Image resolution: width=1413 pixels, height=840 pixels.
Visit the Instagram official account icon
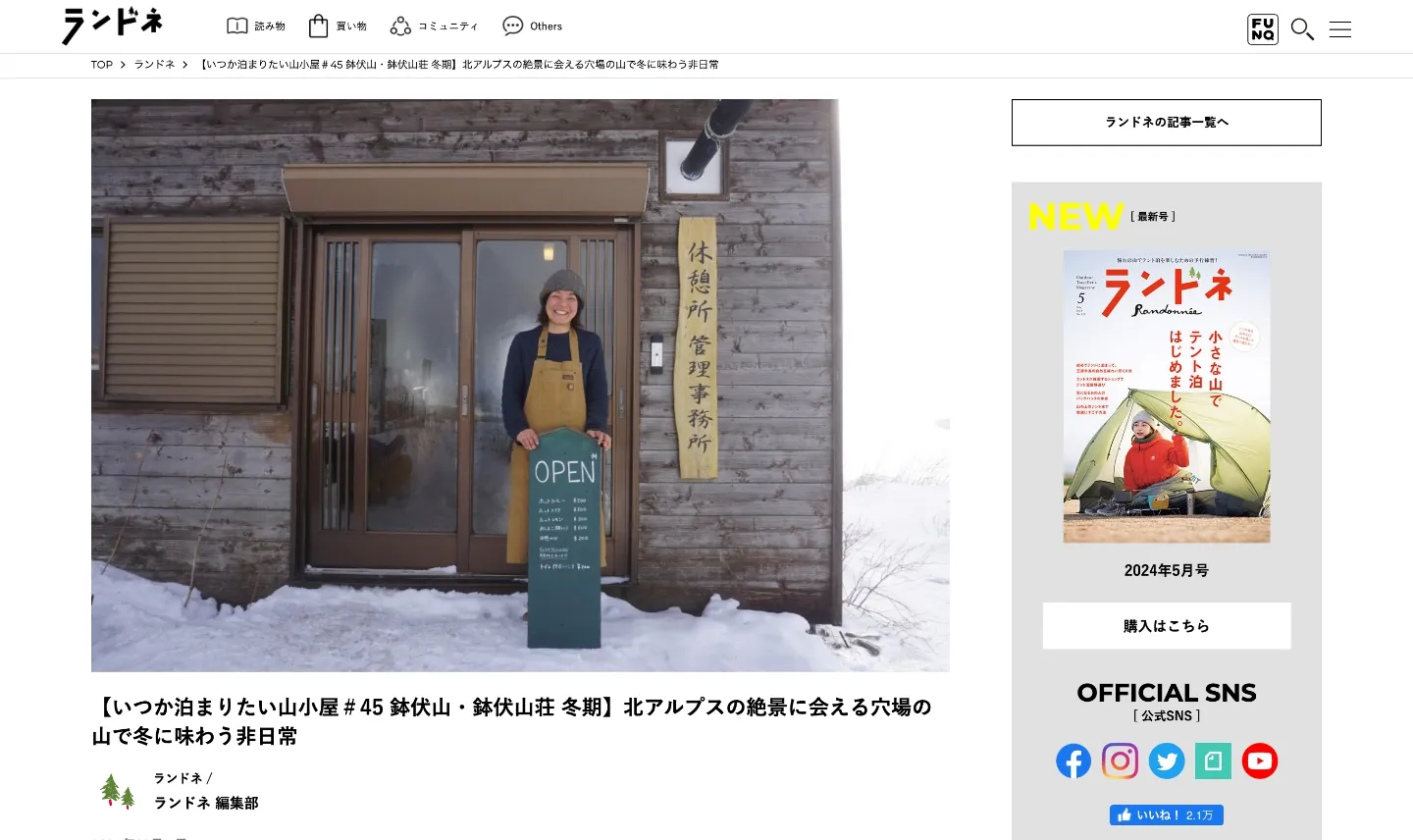click(1120, 761)
